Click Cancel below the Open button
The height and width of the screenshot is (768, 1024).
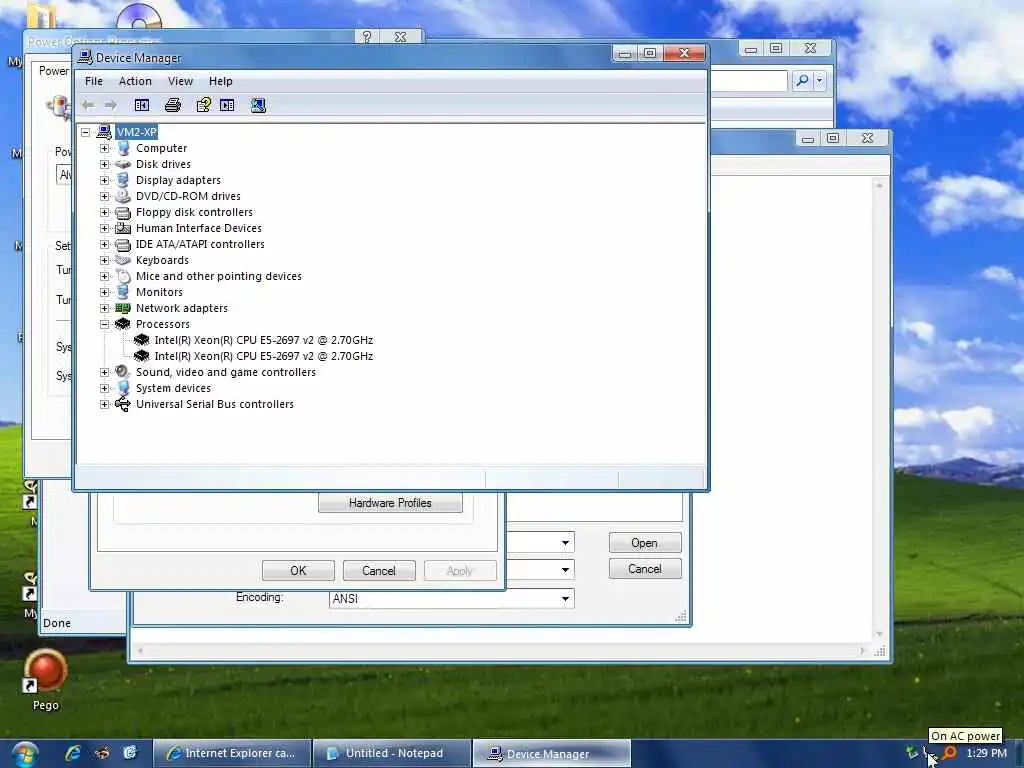[x=645, y=569]
